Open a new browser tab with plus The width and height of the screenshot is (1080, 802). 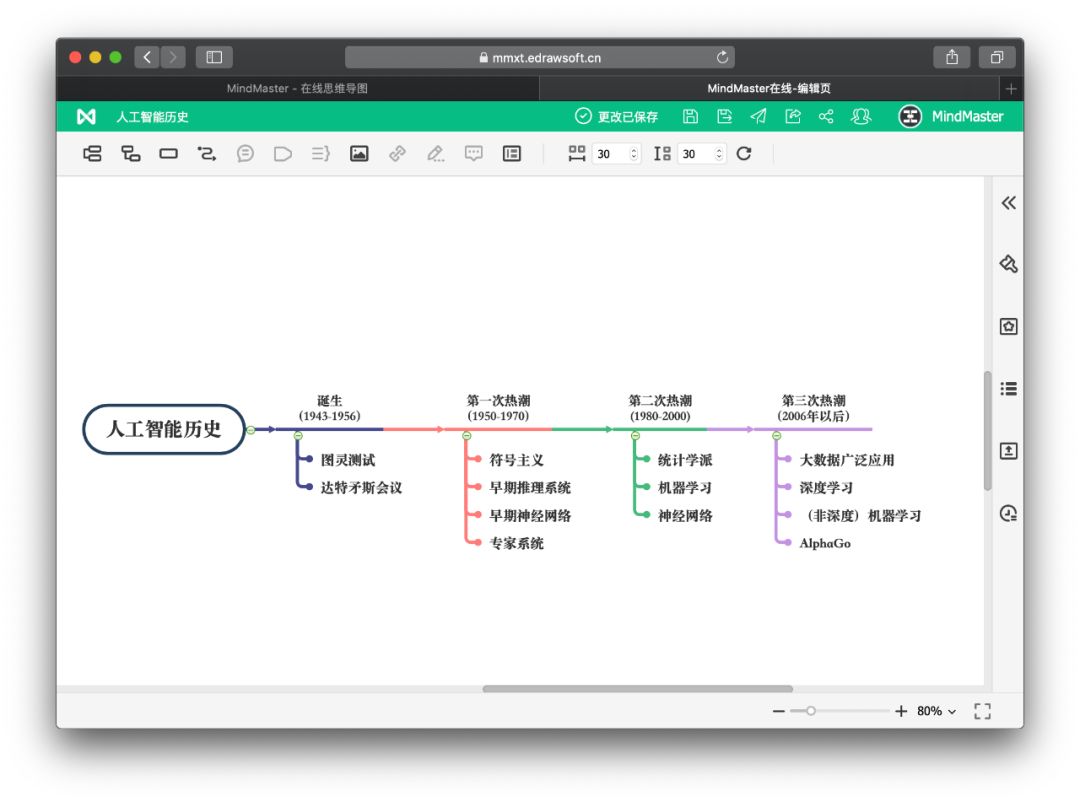pyautogui.click(x=1011, y=88)
